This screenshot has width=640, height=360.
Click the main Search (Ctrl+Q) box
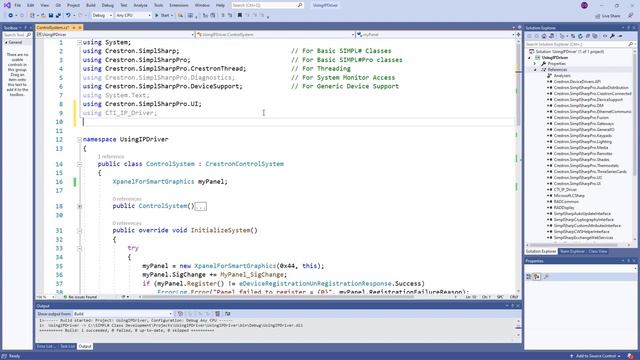[267, 5]
